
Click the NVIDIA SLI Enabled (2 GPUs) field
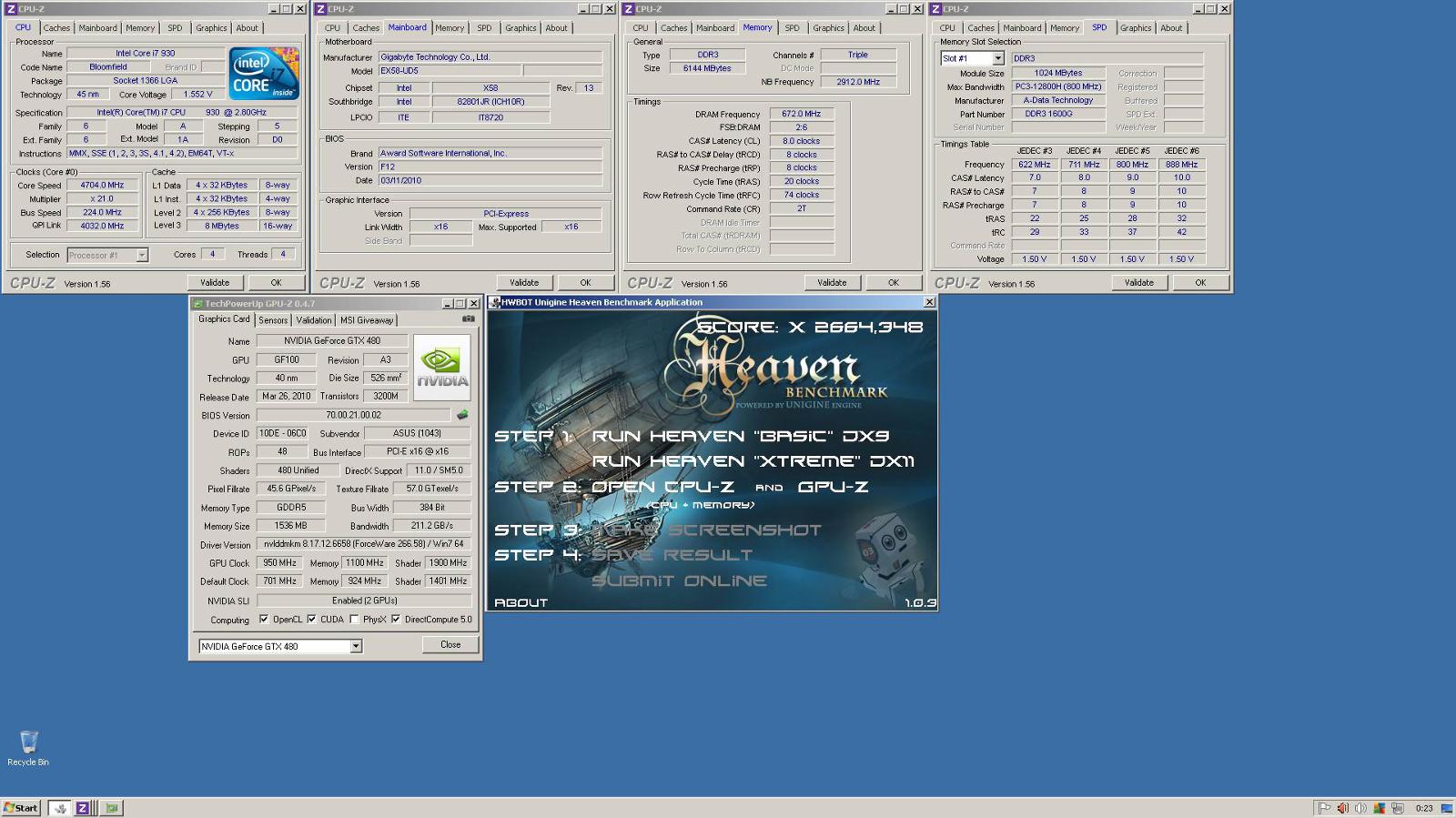364,601
